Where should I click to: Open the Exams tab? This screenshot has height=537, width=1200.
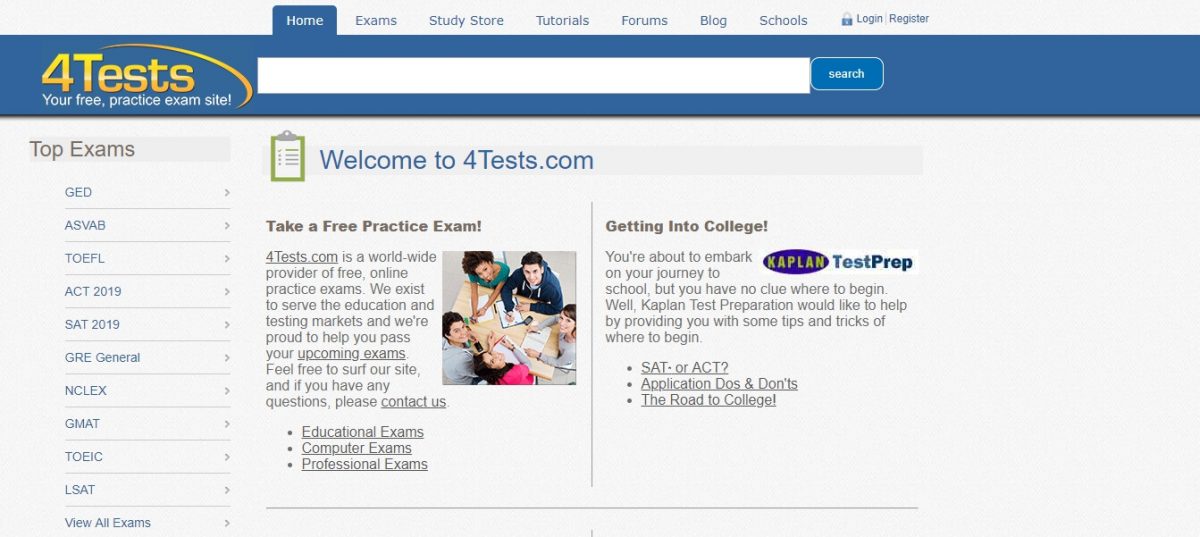point(376,20)
